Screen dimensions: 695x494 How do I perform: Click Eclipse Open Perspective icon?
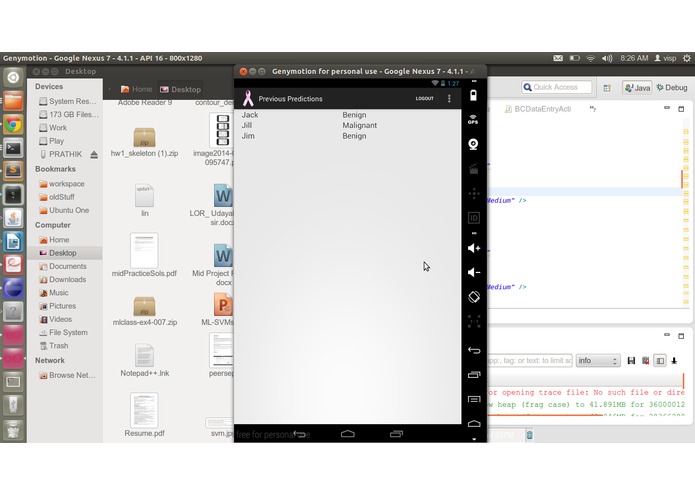tap(607, 88)
